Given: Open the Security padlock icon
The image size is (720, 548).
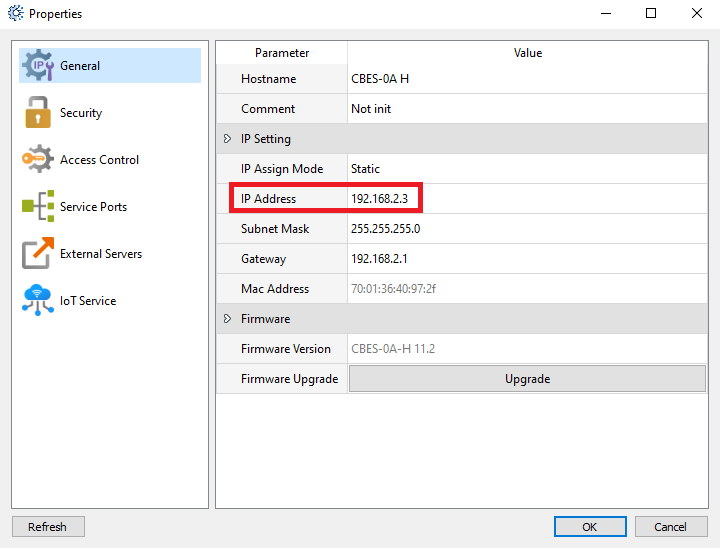Looking at the screenshot, I should 38,112.
